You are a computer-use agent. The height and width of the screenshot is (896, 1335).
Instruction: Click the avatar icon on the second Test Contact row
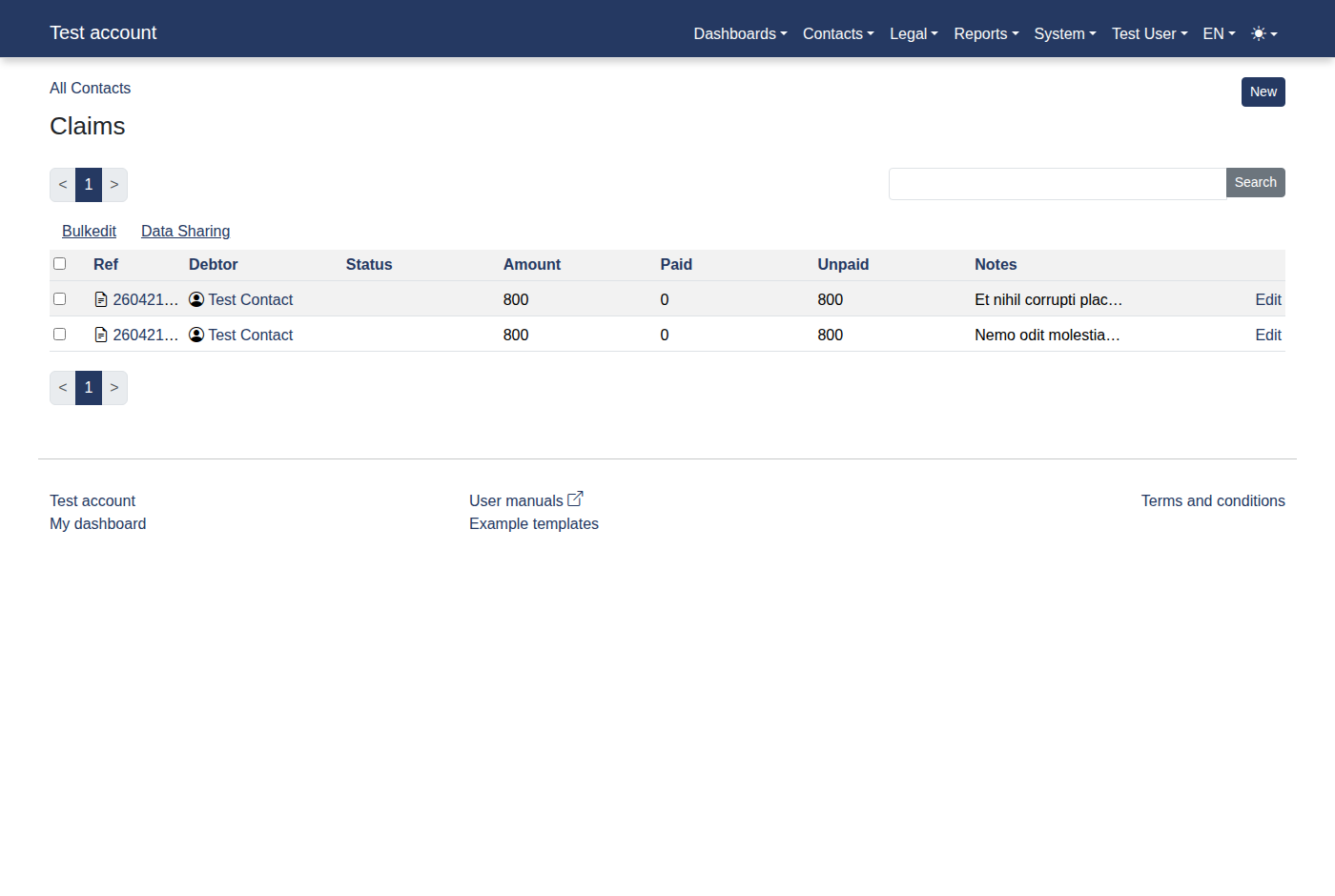(x=196, y=334)
